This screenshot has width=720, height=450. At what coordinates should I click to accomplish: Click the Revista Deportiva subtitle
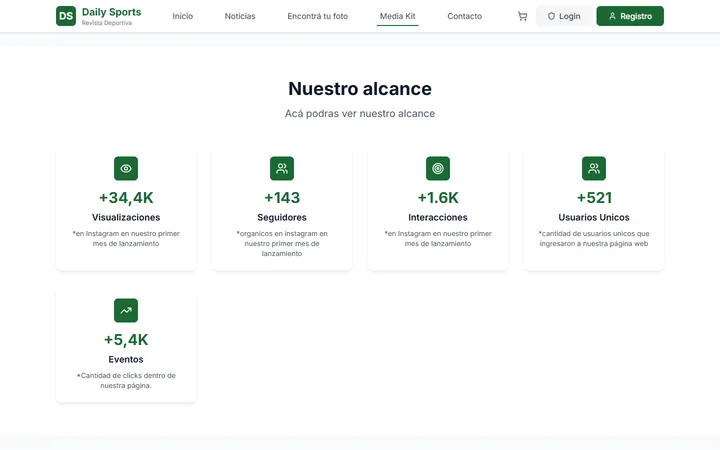(x=107, y=23)
